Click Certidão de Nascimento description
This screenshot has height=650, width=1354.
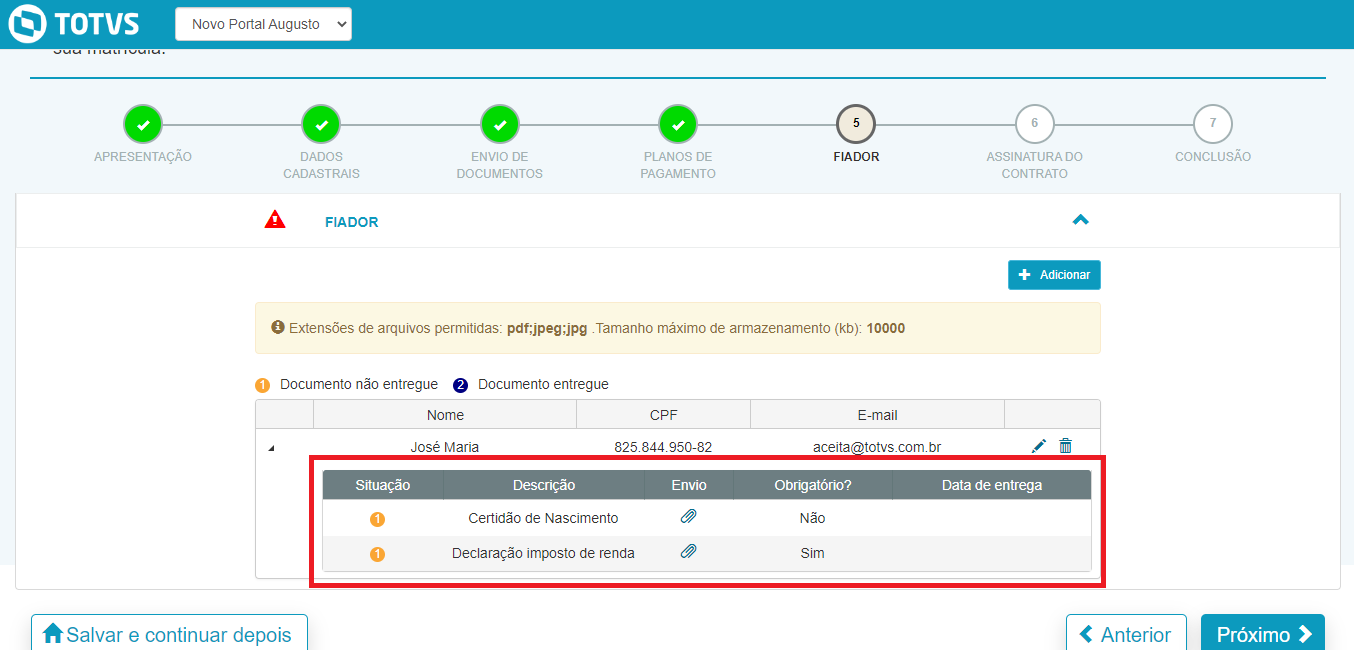[x=543, y=518]
